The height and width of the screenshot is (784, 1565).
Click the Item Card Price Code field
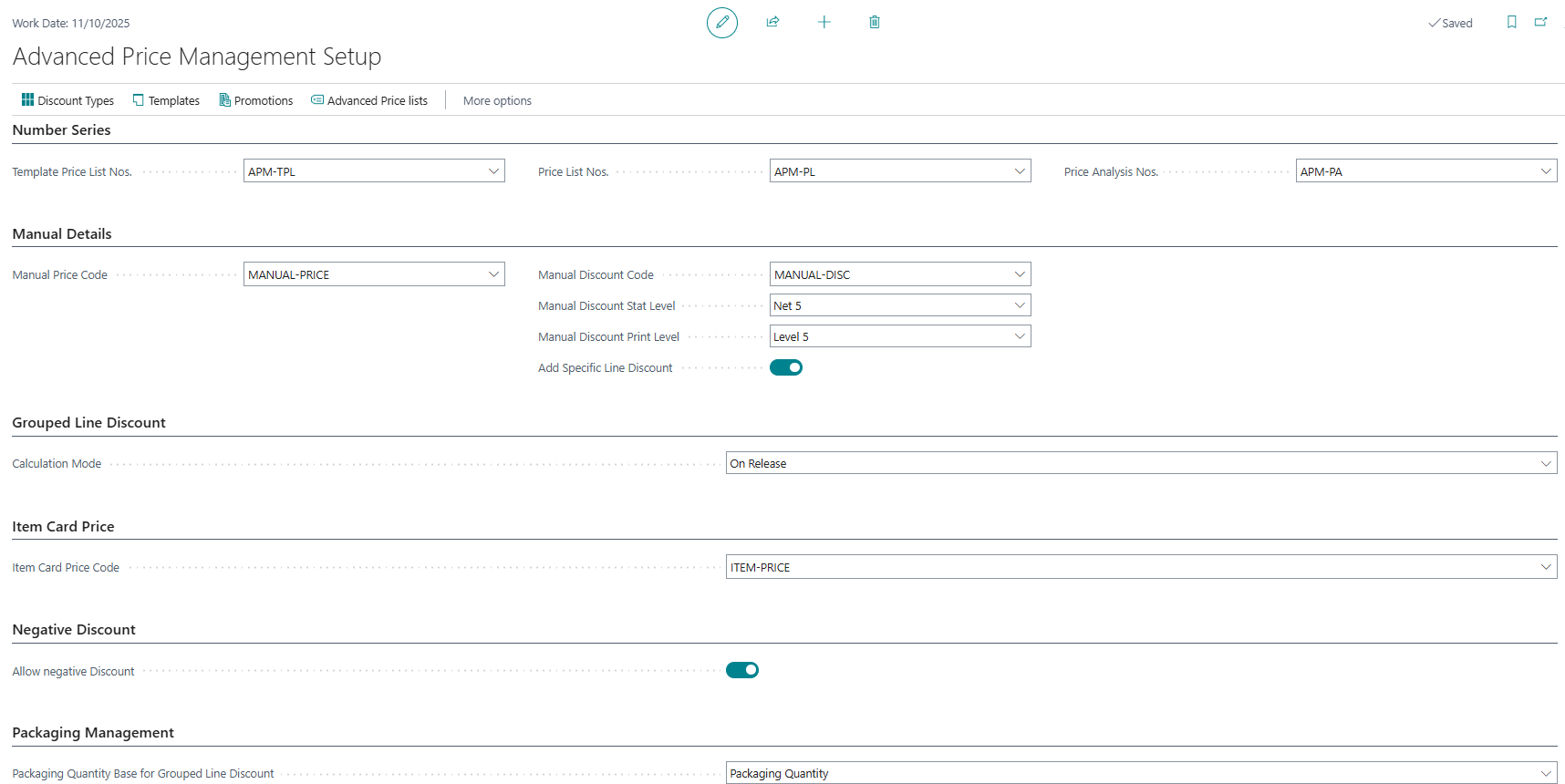(1131, 567)
